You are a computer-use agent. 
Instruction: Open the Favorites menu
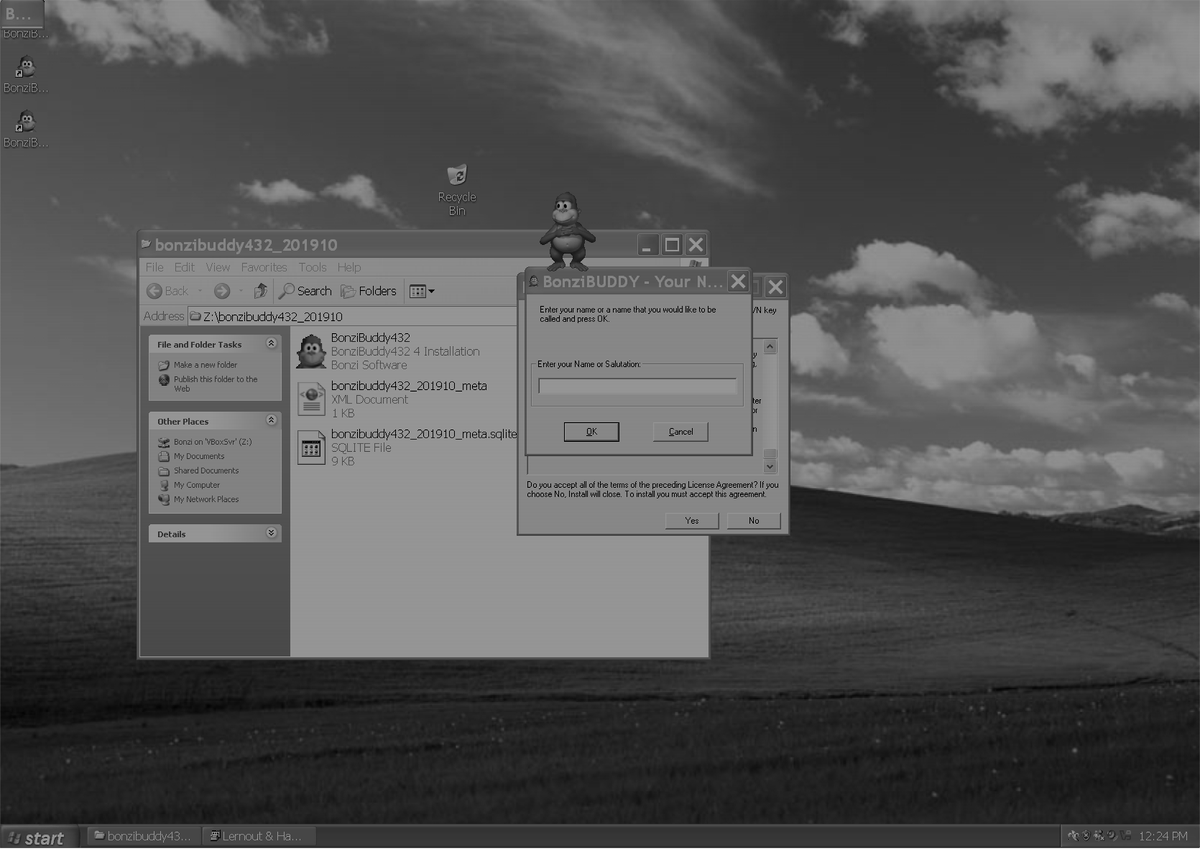pyautogui.click(x=264, y=267)
